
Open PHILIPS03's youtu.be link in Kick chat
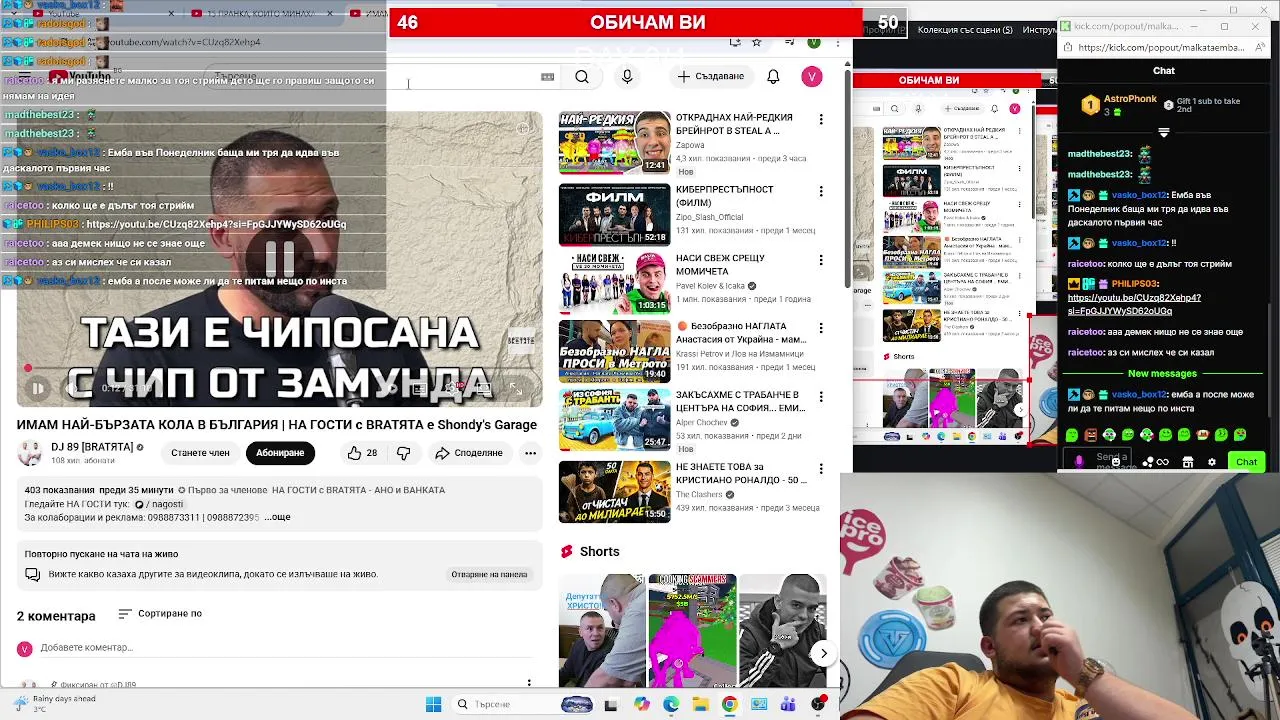coord(1134,304)
